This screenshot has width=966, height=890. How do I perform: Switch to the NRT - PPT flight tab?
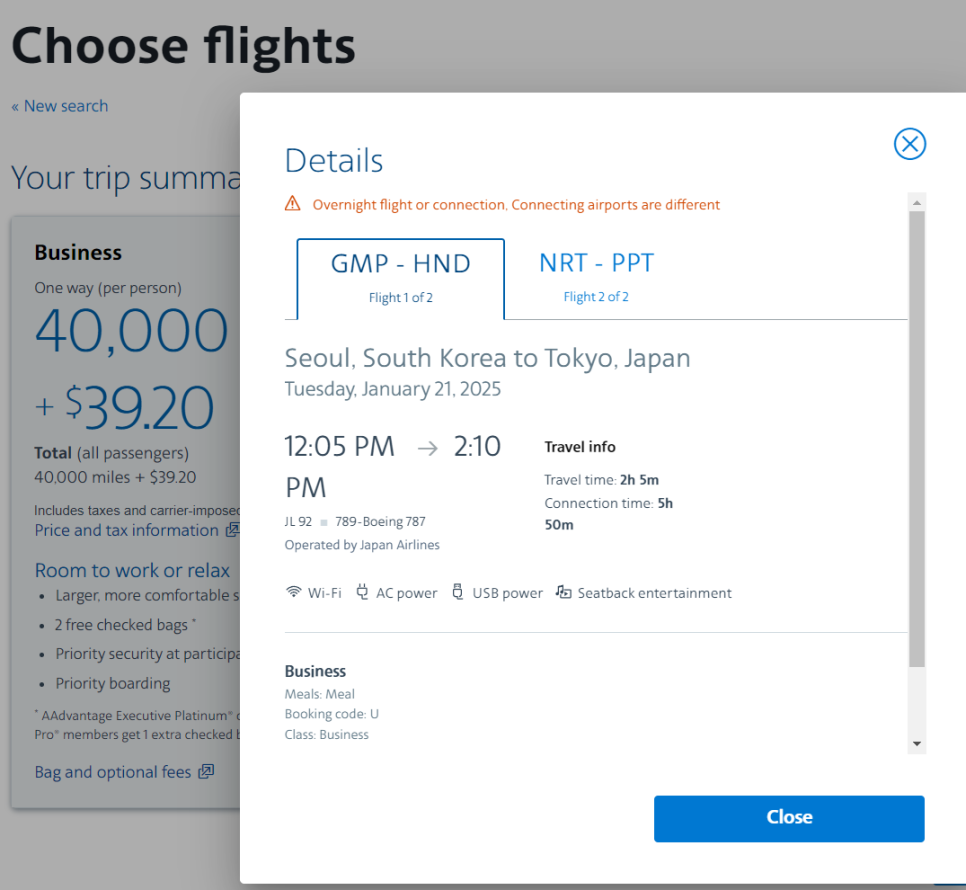click(596, 278)
